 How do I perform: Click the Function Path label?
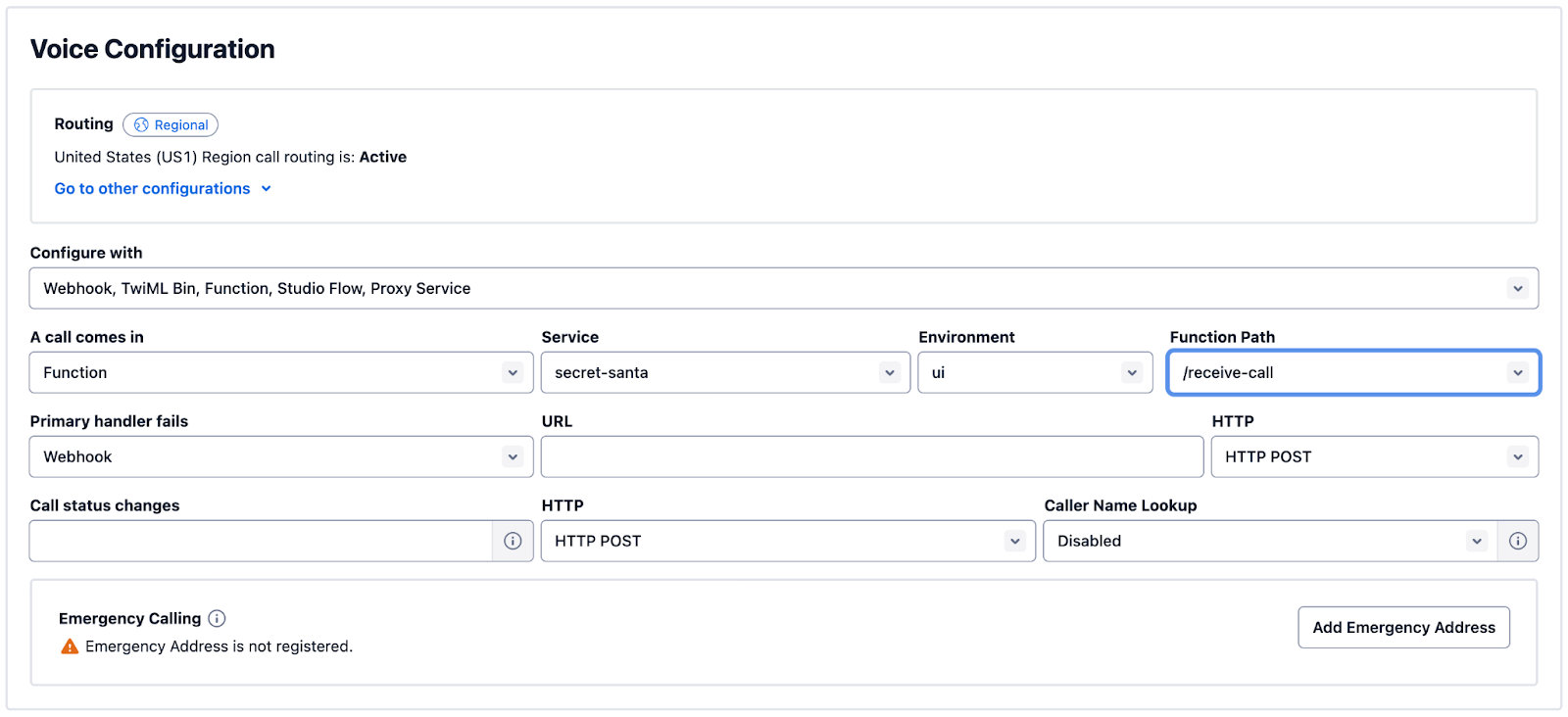tap(1222, 337)
